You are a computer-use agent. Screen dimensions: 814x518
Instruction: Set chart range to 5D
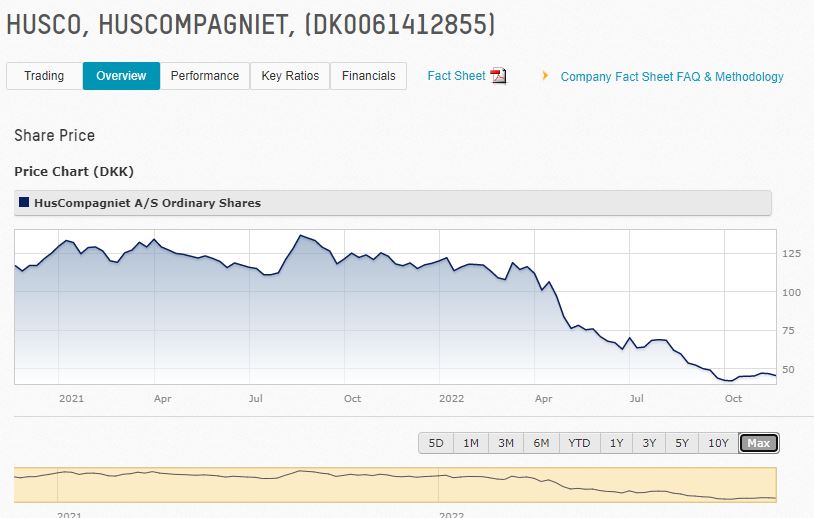click(436, 443)
